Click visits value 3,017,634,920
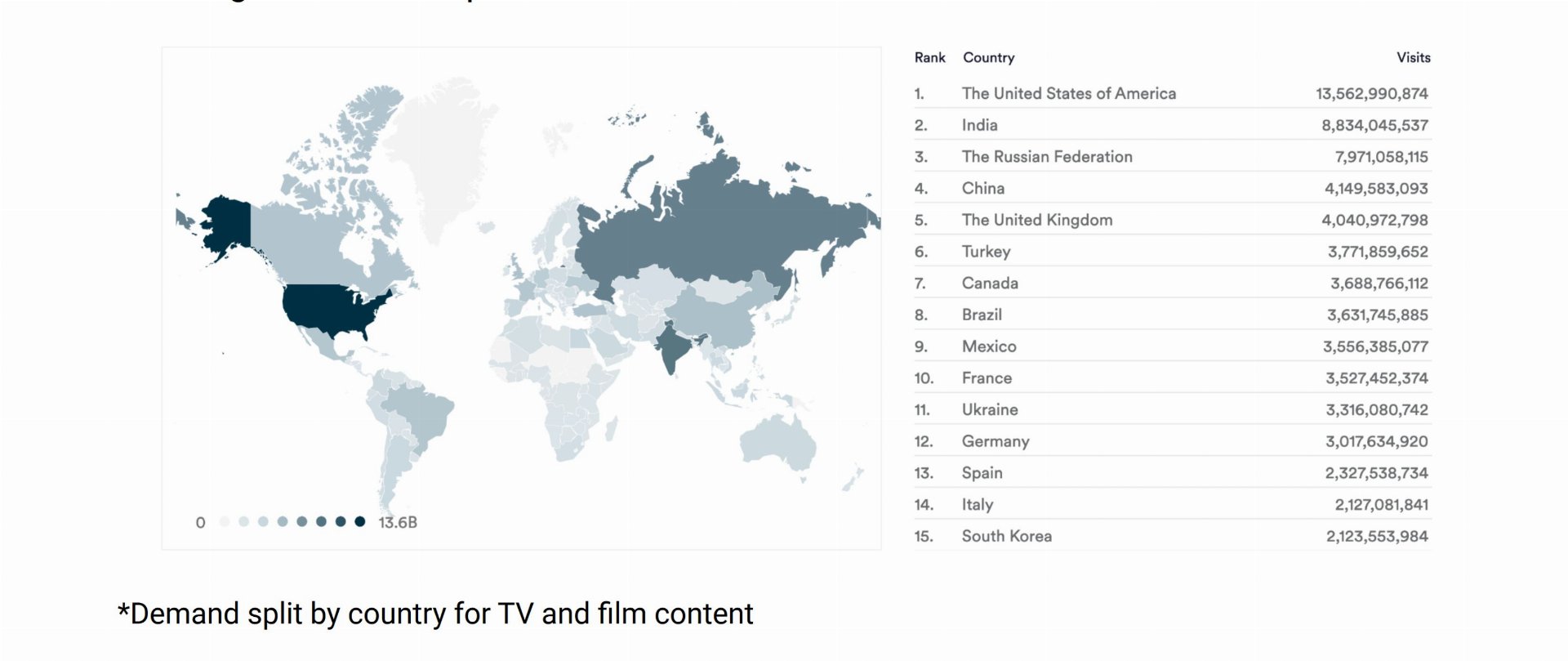Screen dimensions: 1568x661 pyautogui.click(x=1377, y=441)
